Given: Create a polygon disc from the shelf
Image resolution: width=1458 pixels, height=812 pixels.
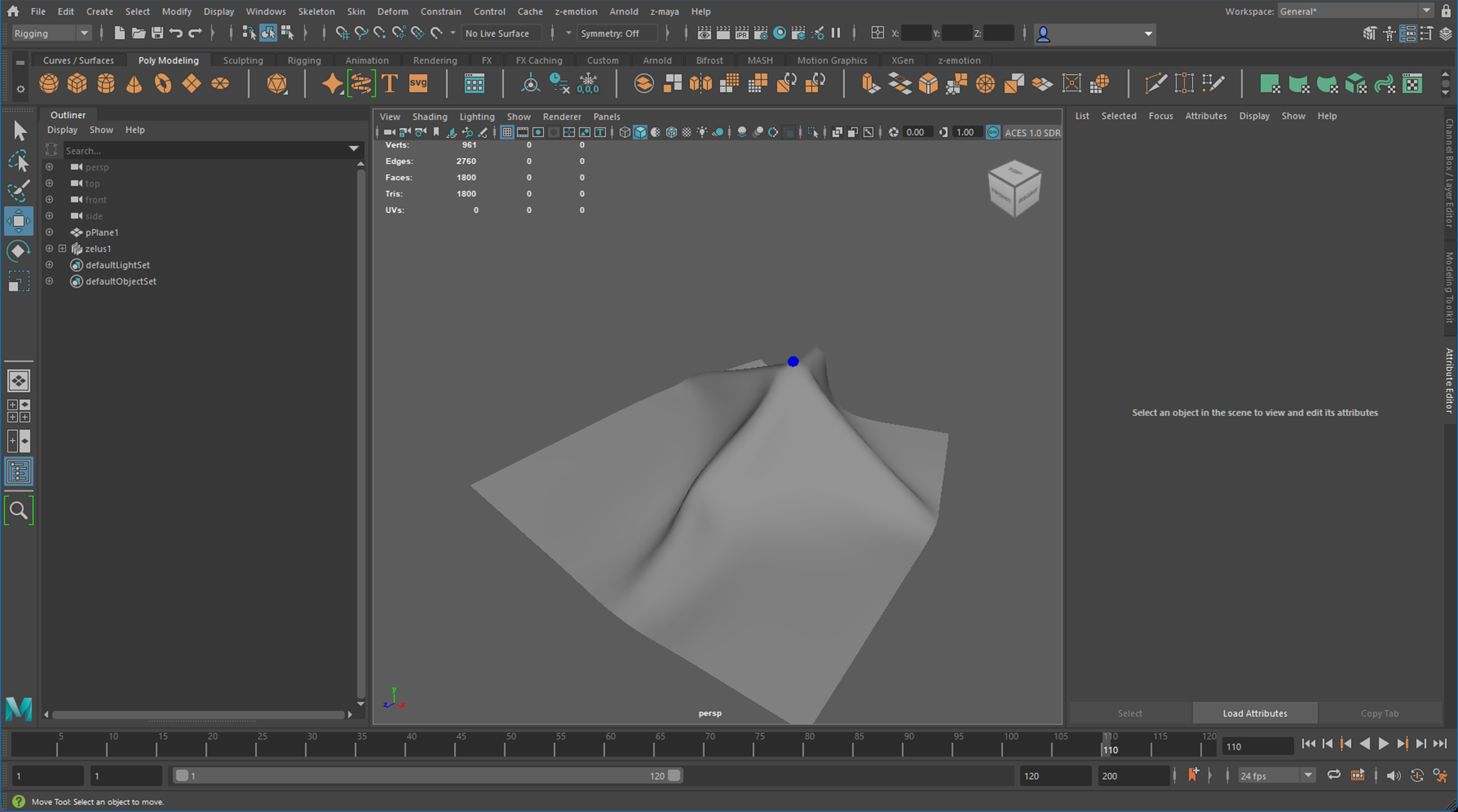Looking at the screenshot, I should [220, 84].
